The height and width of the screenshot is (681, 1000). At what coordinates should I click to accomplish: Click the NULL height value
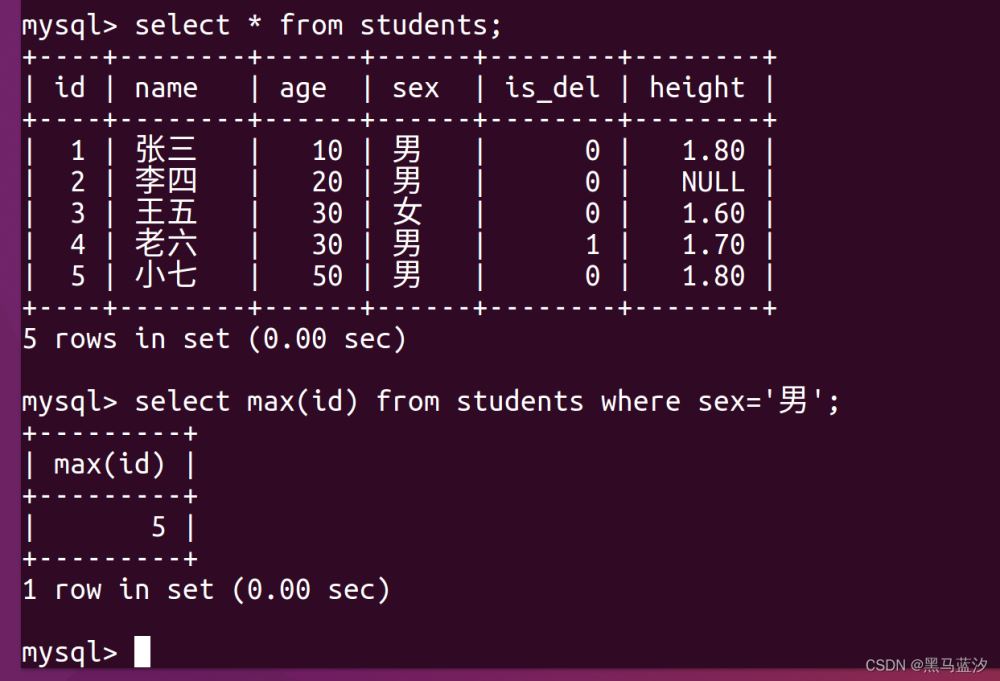point(713,182)
